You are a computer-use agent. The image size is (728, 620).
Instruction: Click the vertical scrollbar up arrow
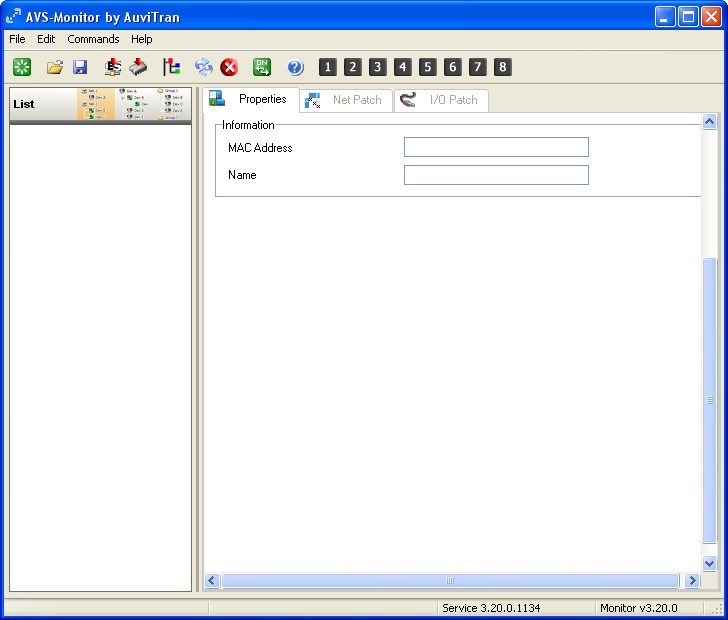coord(709,122)
